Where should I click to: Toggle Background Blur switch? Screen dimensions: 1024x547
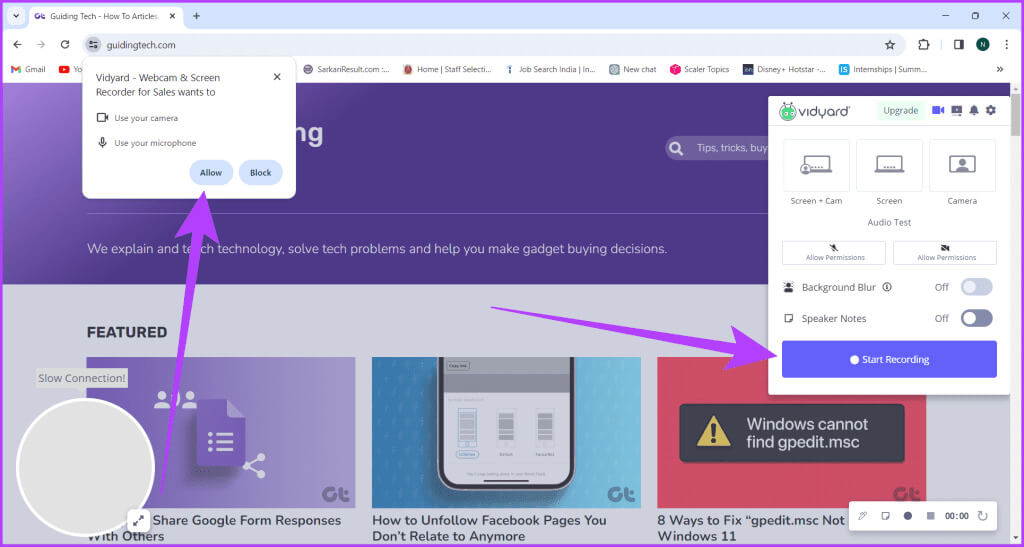tap(976, 287)
